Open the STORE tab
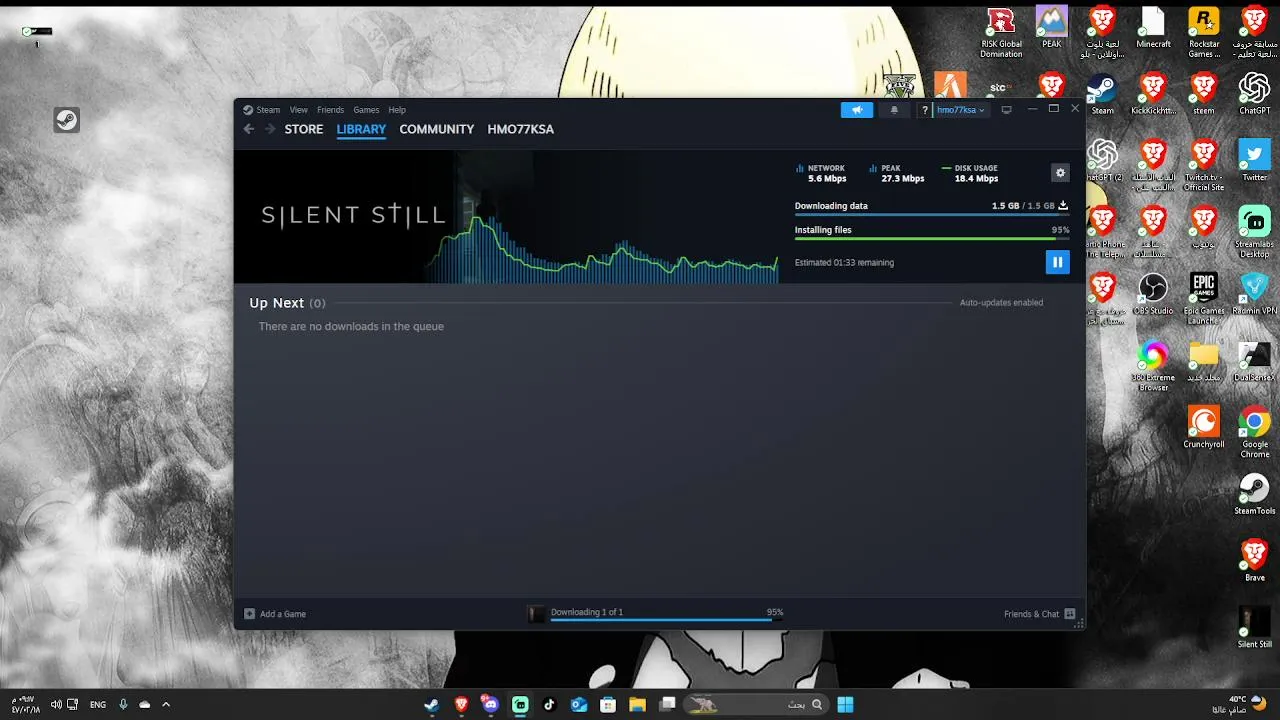 click(304, 129)
